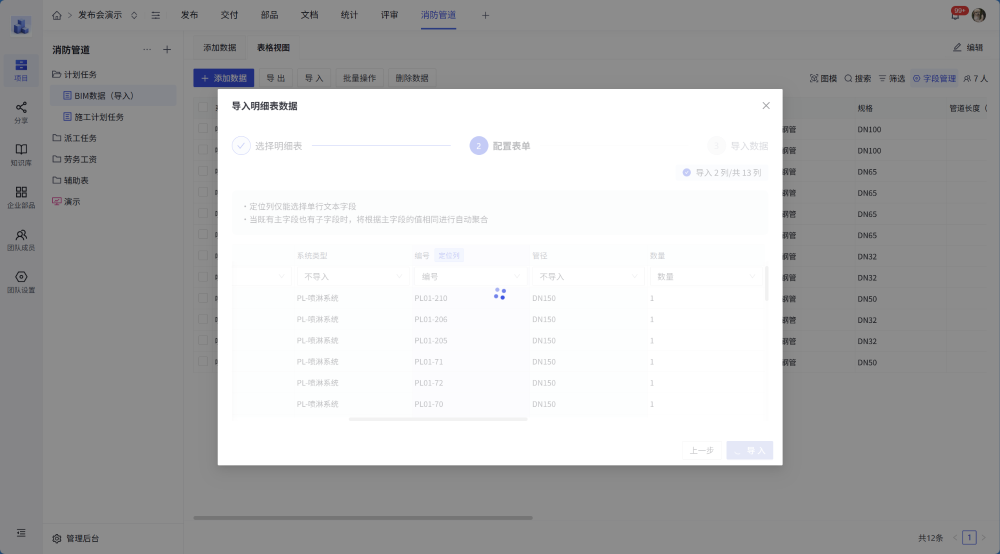Toggle the 导入 2 列/共 13 列 checkbox
The image size is (1000, 554).
(686, 172)
